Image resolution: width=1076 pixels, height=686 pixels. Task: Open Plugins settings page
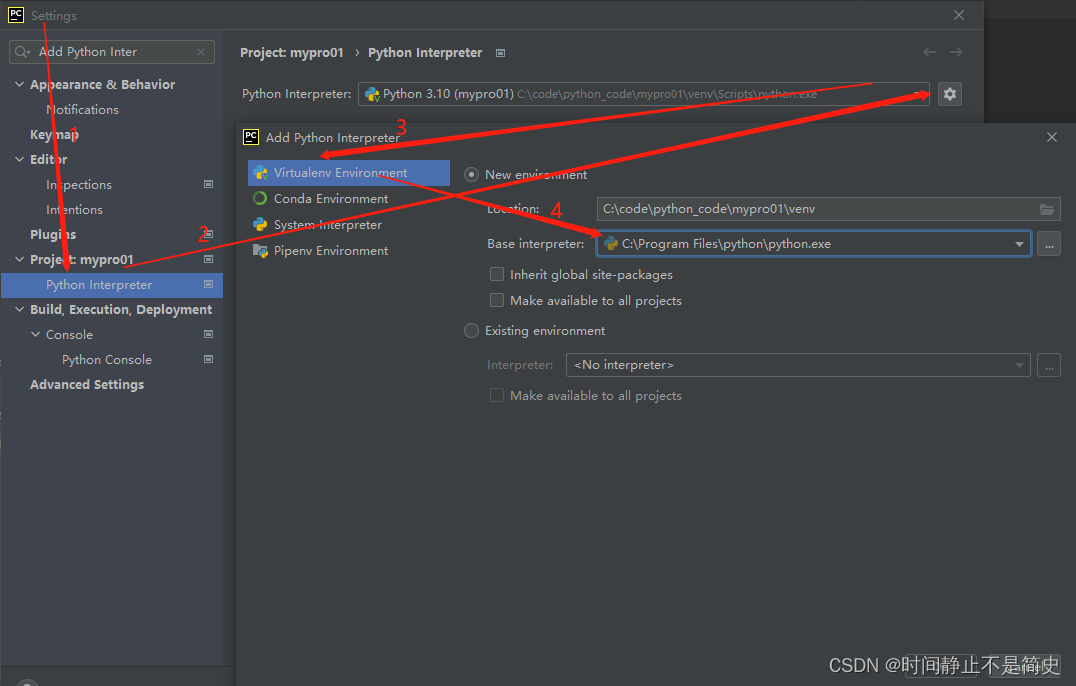(x=53, y=235)
